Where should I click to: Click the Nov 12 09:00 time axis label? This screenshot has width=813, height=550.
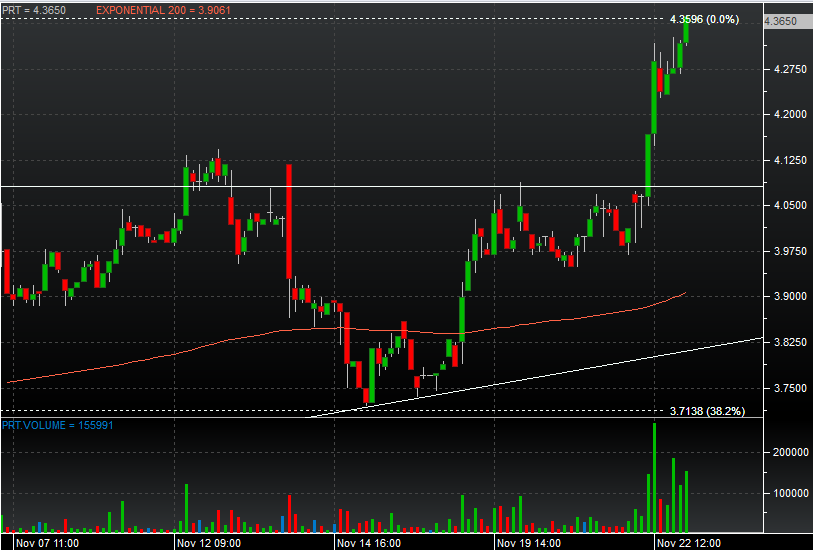[x=208, y=542]
